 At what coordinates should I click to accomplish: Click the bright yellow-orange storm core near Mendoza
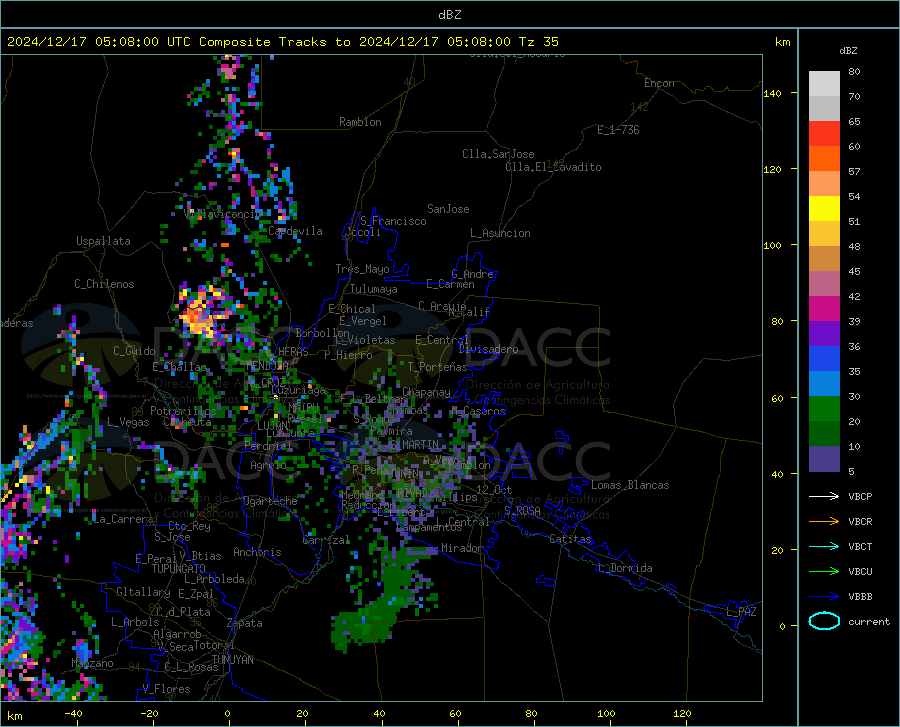pyautogui.click(x=199, y=316)
